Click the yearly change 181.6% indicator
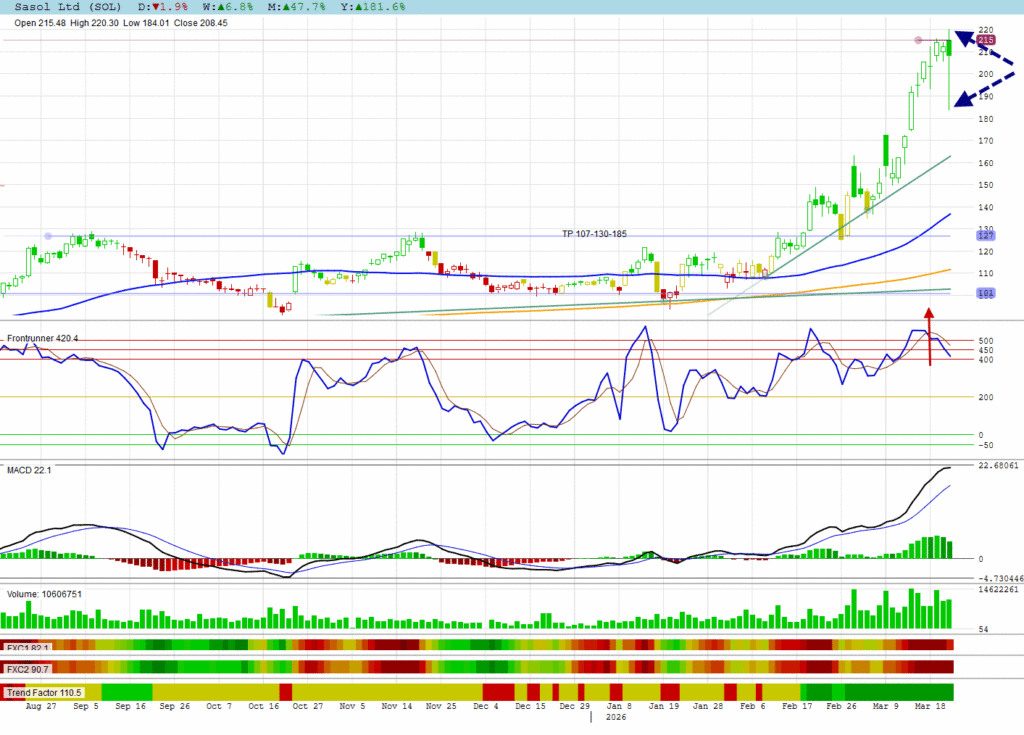Viewport: 1024px width, 735px height. pyautogui.click(x=379, y=7)
